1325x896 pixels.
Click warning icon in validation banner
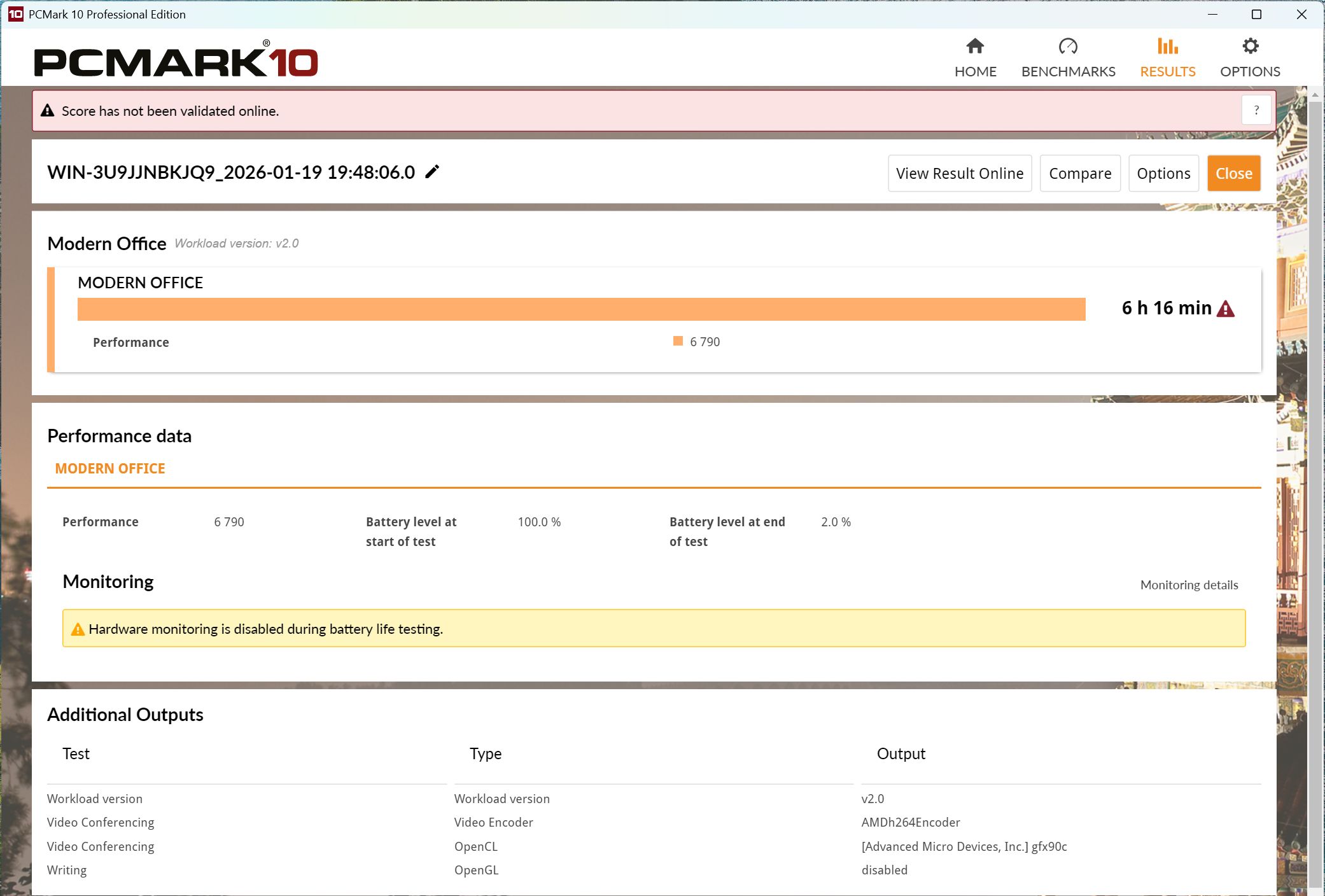pyautogui.click(x=48, y=111)
